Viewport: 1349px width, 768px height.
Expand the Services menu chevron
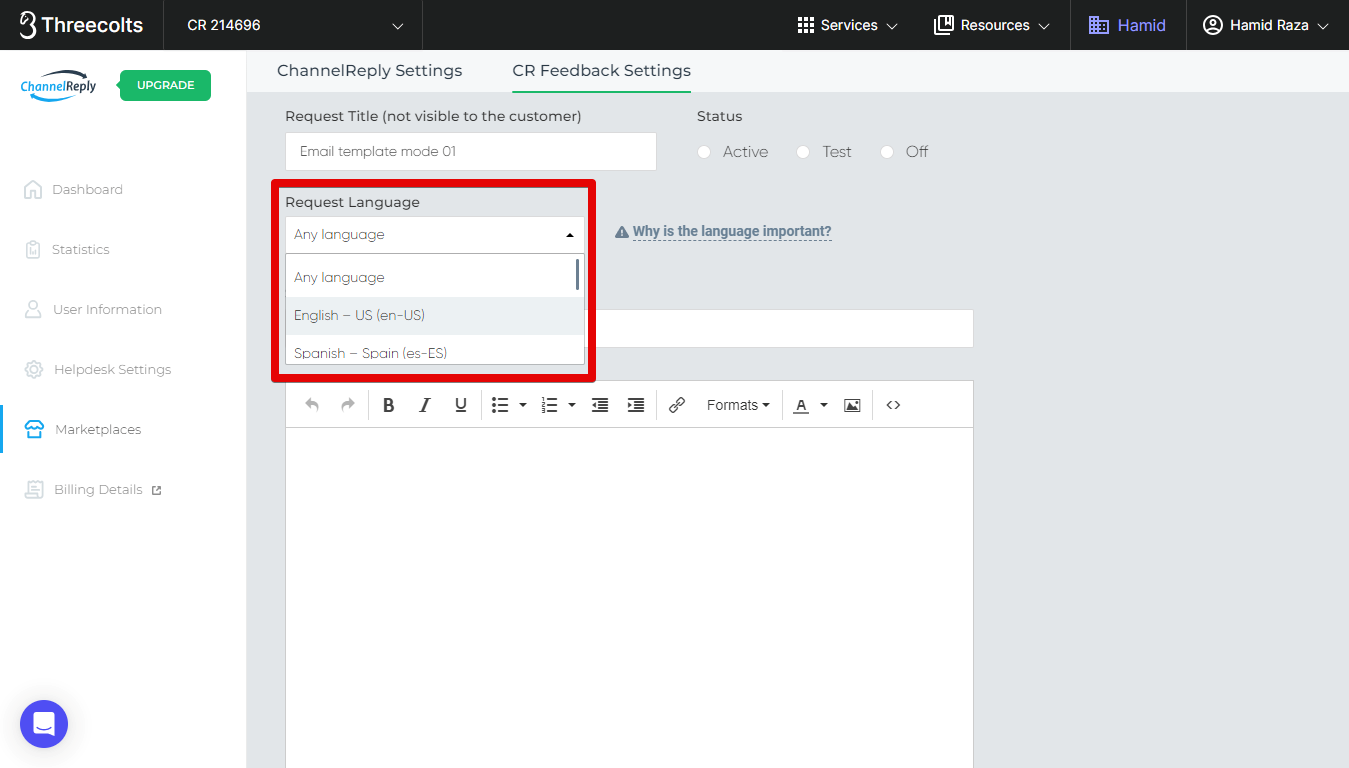[893, 26]
